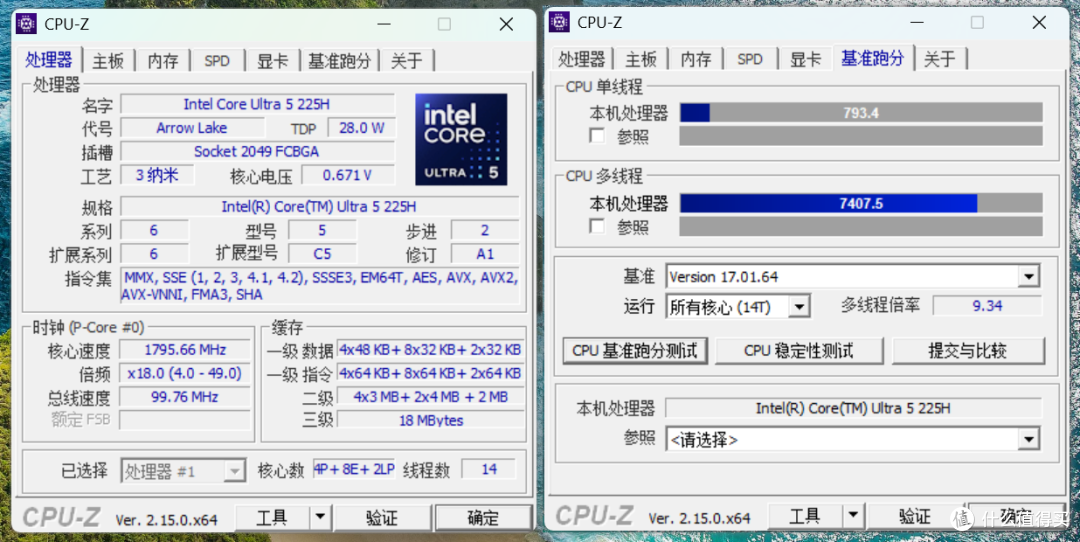Click the 二级 cache value 4x3 MB+ 2x4 MB
The height and width of the screenshot is (542, 1080).
[x=430, y=396]
